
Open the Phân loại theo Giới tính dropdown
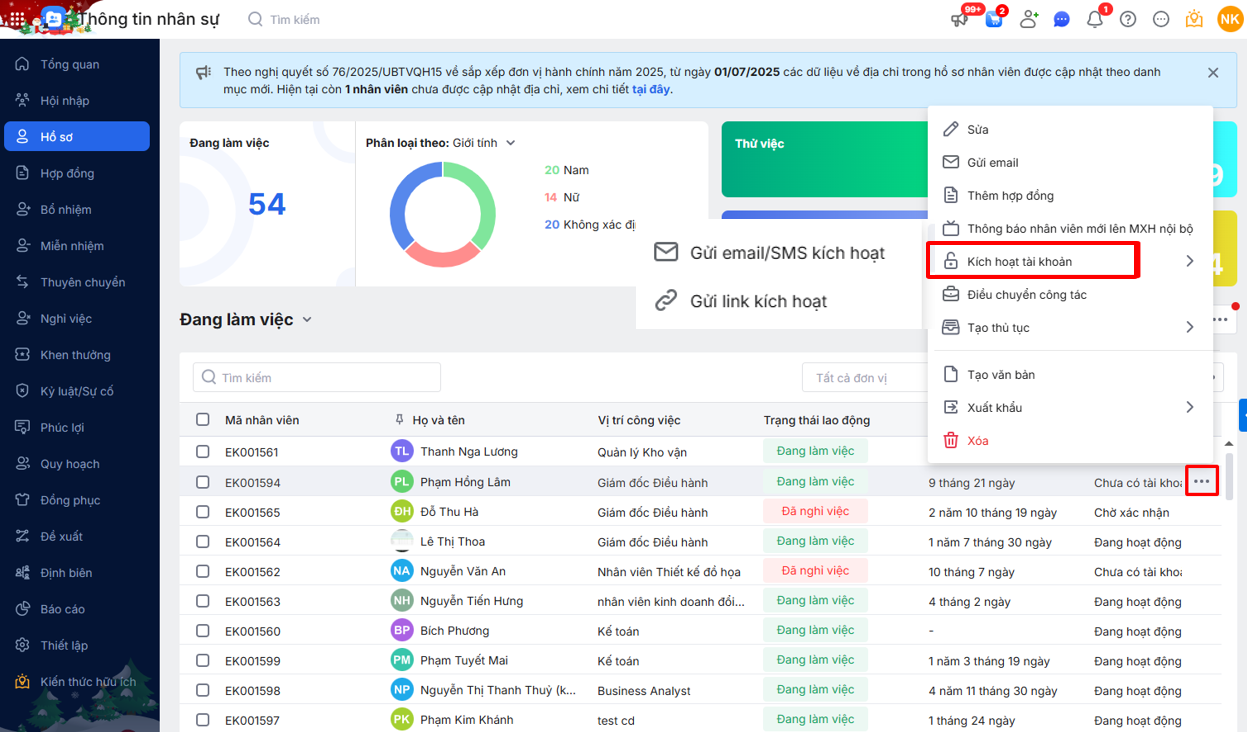(x=510, y=143)
